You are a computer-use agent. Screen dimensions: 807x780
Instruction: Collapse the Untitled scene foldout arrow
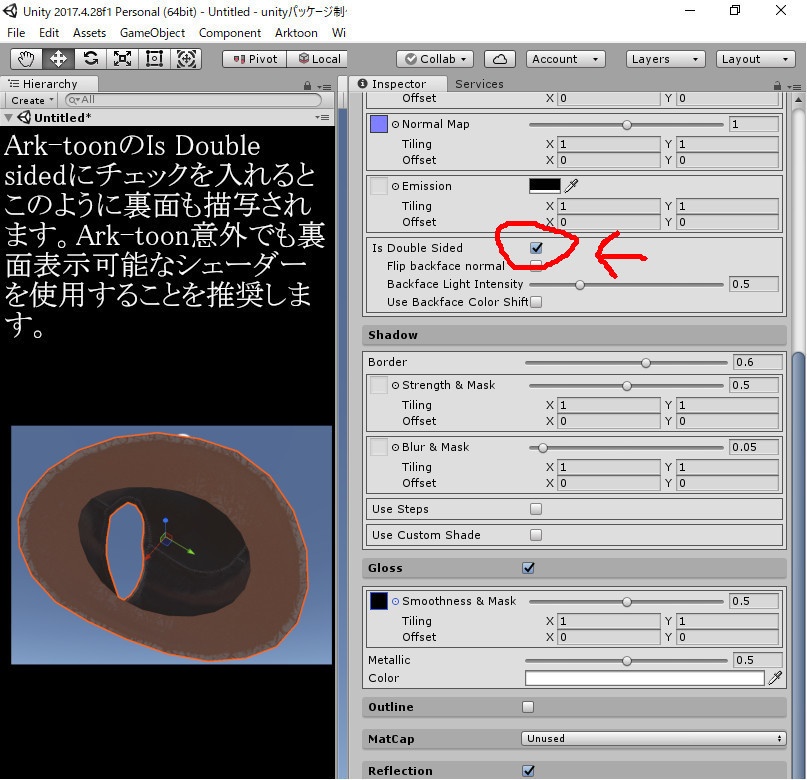[8, 118]
